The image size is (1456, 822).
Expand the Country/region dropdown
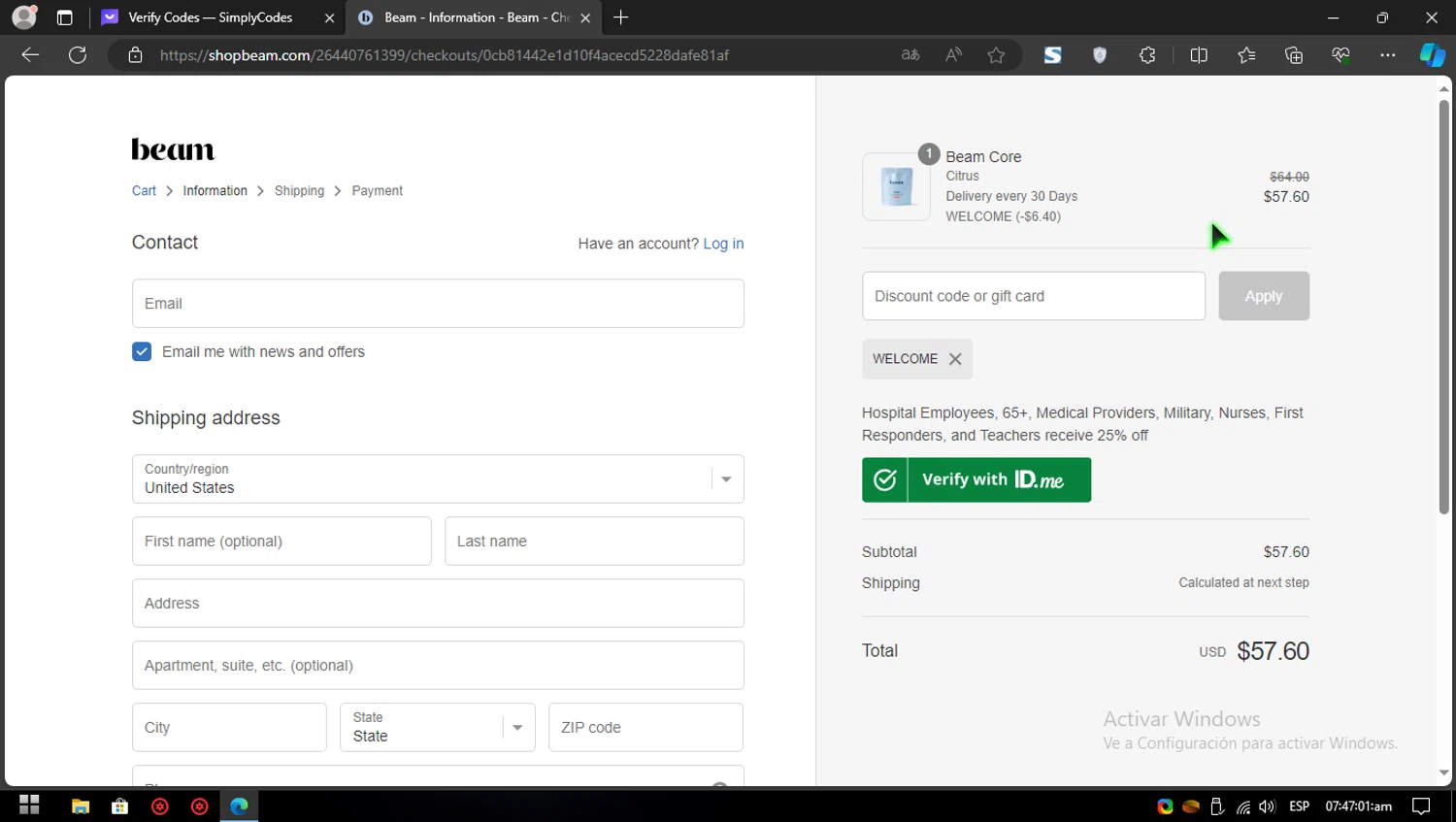(438, 479)
